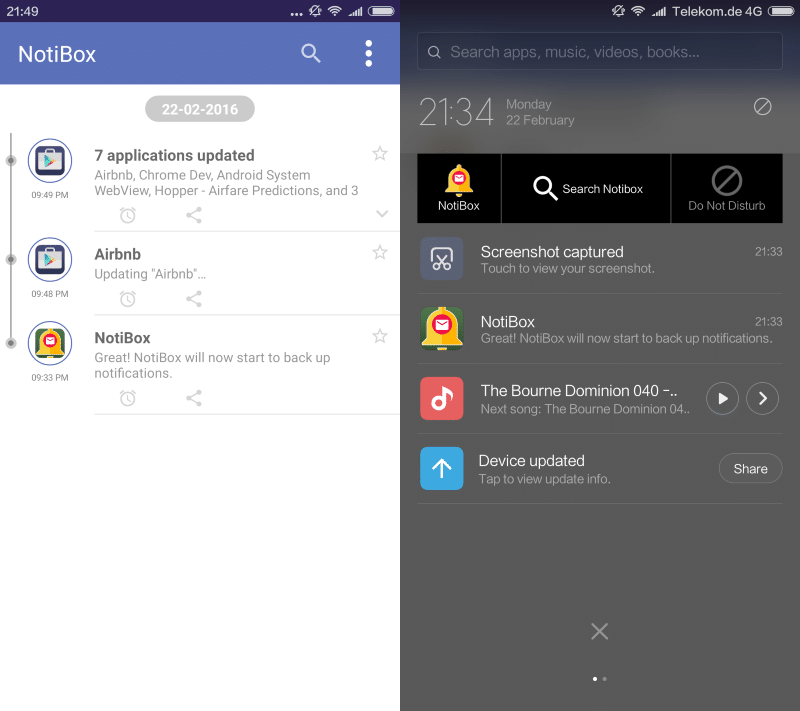This screenshot has height=711, width=800.
Task: Tap the do-not-disturb circle beside the date
Action: (762, 107)
